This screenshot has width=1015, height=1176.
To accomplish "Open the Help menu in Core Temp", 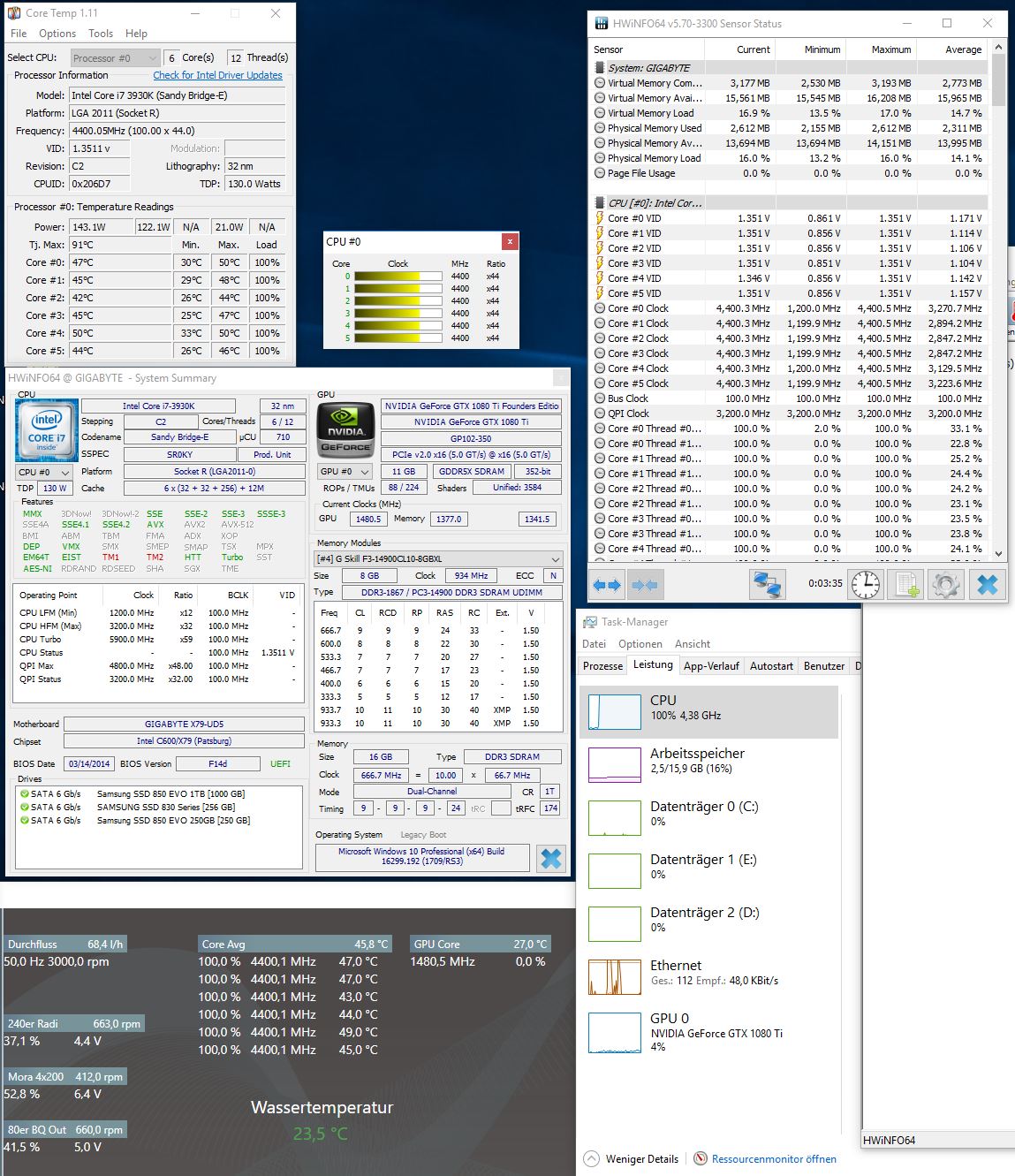I will tap(137, 34).
